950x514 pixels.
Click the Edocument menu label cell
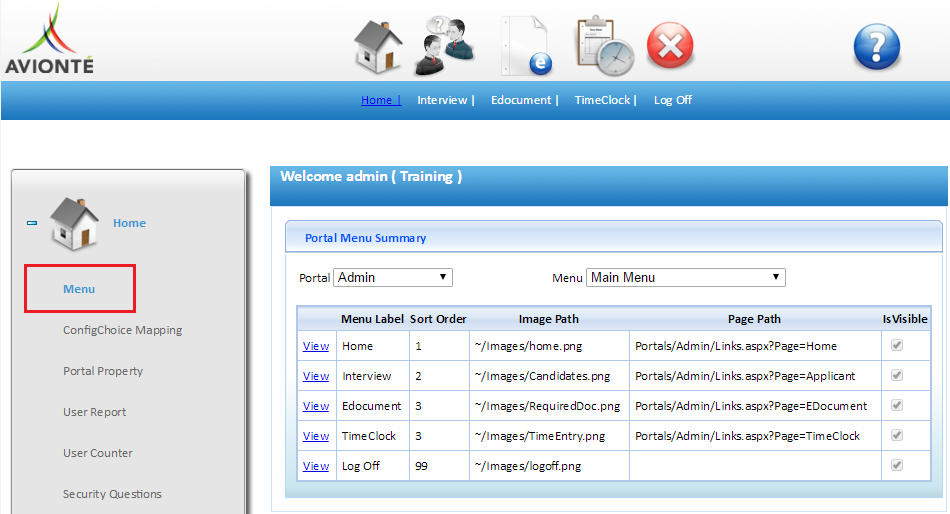click(x=373, y=406)
